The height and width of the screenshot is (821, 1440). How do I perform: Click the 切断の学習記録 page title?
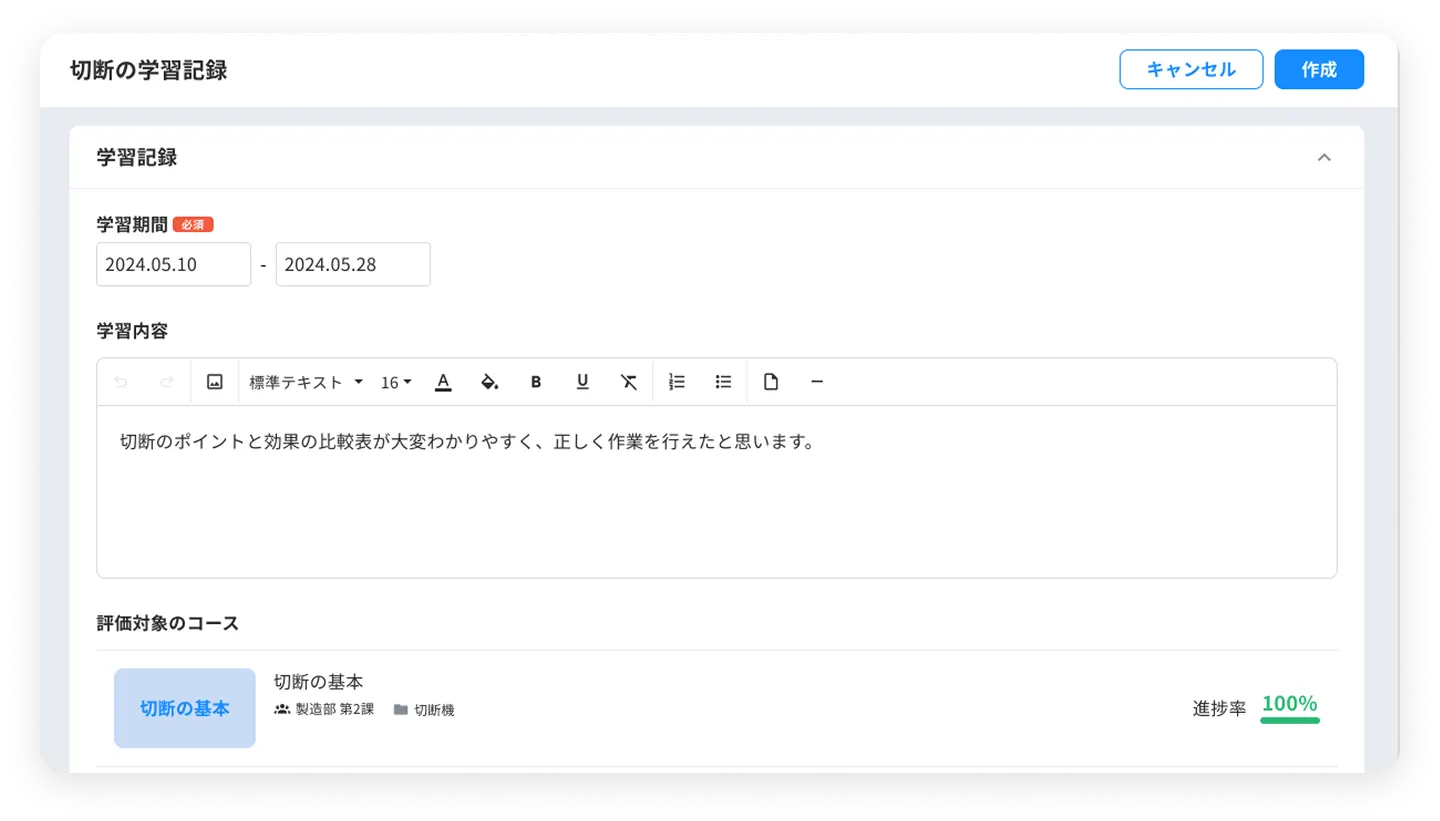click(x=149, y=70)
